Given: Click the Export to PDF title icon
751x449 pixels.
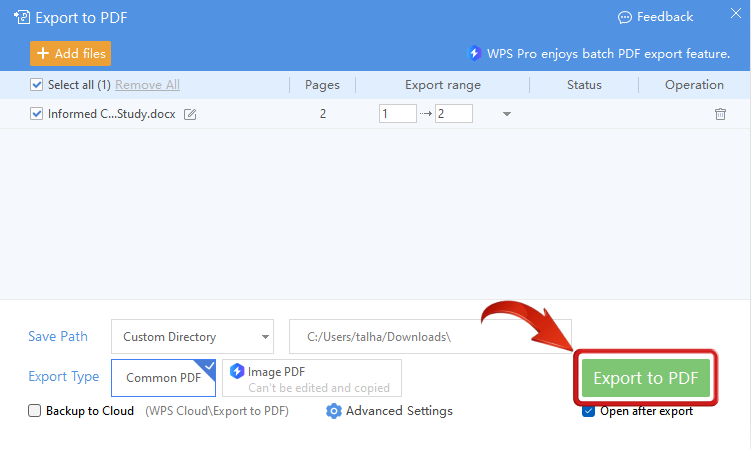Looking at the screenshot, I should 22,17.
